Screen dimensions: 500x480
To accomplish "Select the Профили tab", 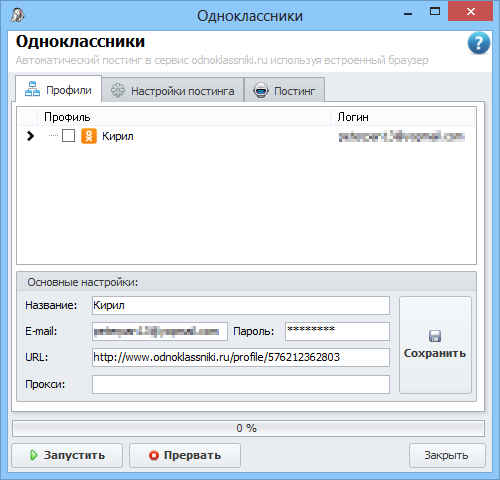I will [58, 89].
